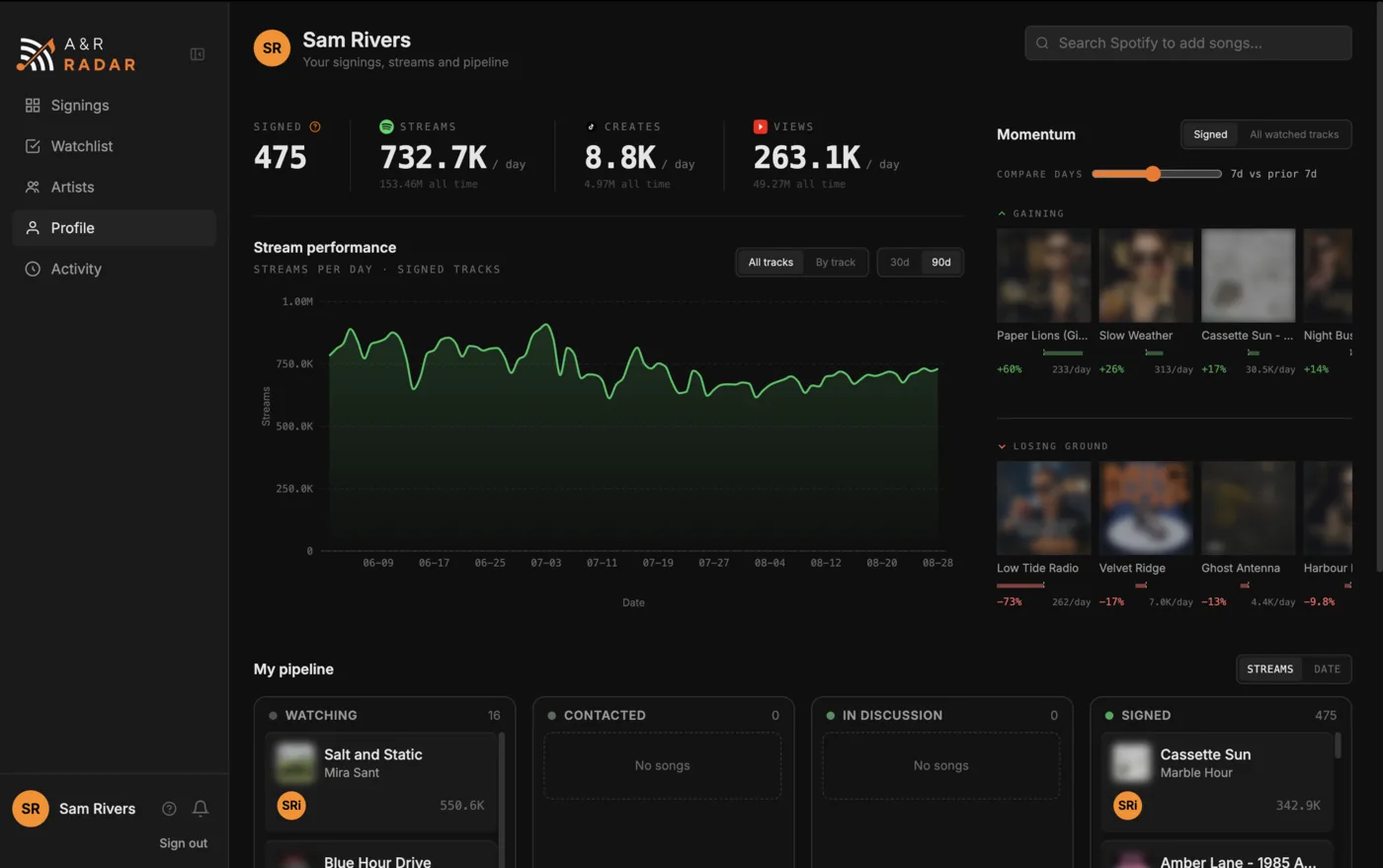This screenshot has width=1383, height=868.
Task: Open notifications bell icon
Action: [201, 809]
